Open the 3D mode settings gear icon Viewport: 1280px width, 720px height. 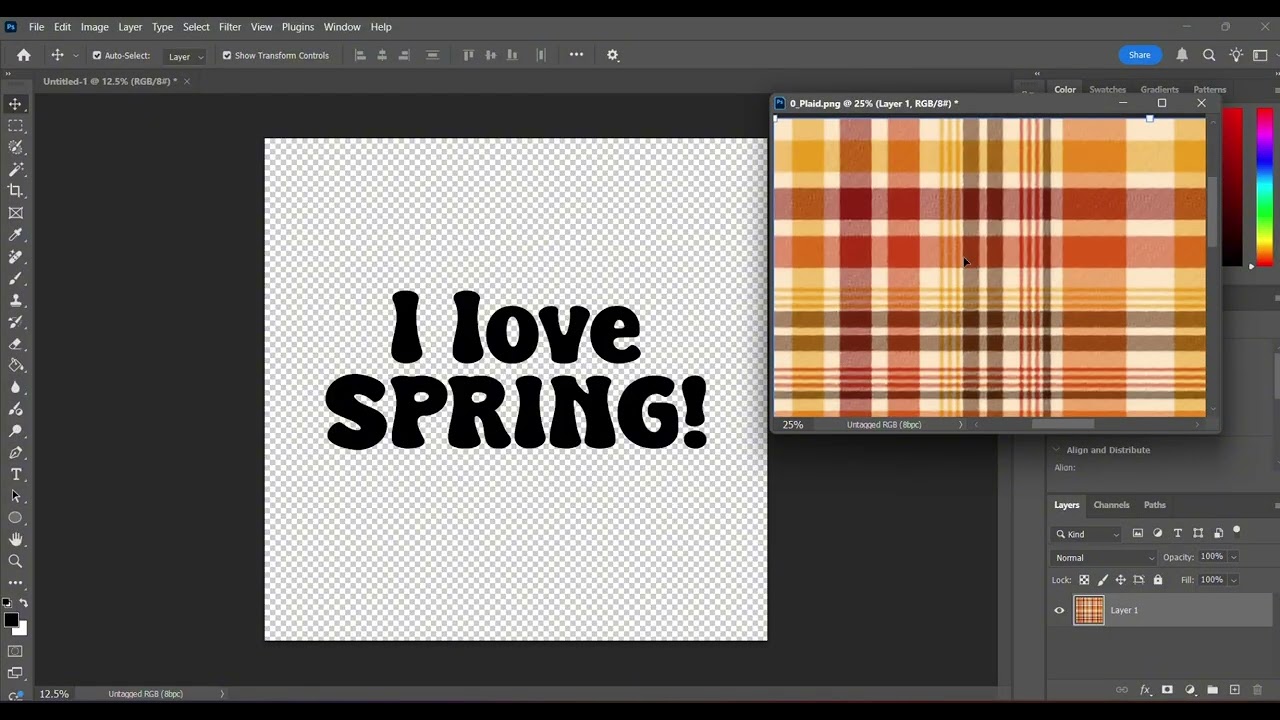pyautogui.click(x=613, y=55)
